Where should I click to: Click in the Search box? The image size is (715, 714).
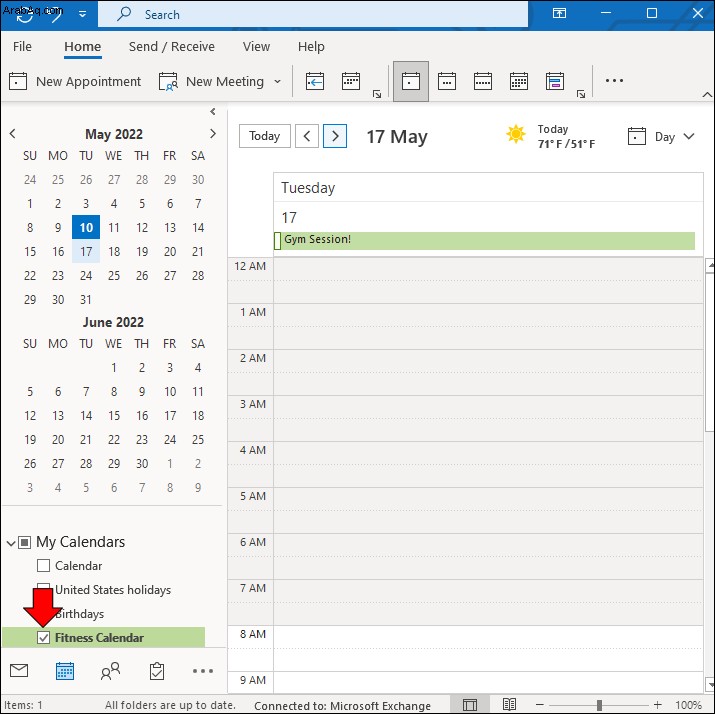coord(313,15)
